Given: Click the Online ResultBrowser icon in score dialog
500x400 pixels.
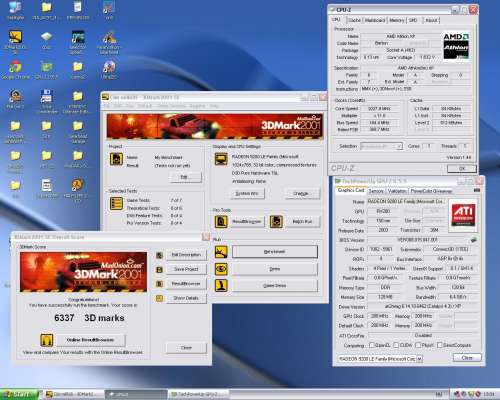Looking at the screenshot, I should pyautogui.click(x=46, y=340).
